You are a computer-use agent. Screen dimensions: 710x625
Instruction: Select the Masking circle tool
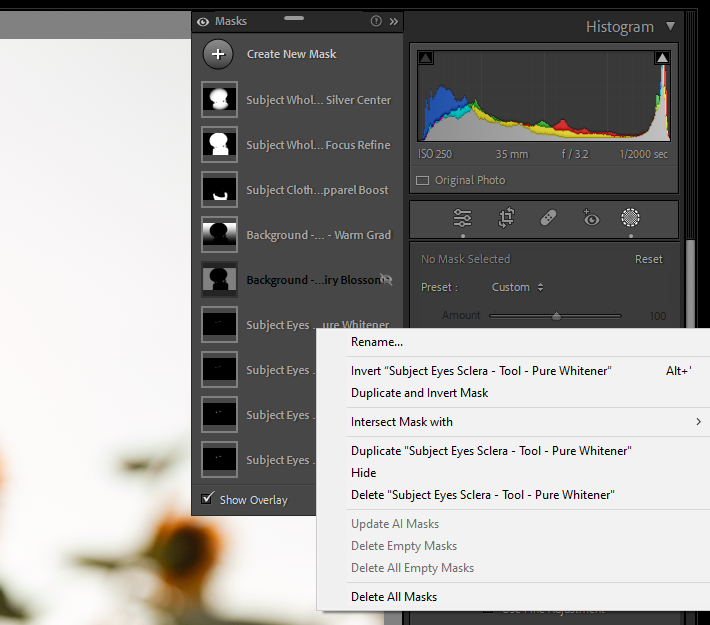630,218
